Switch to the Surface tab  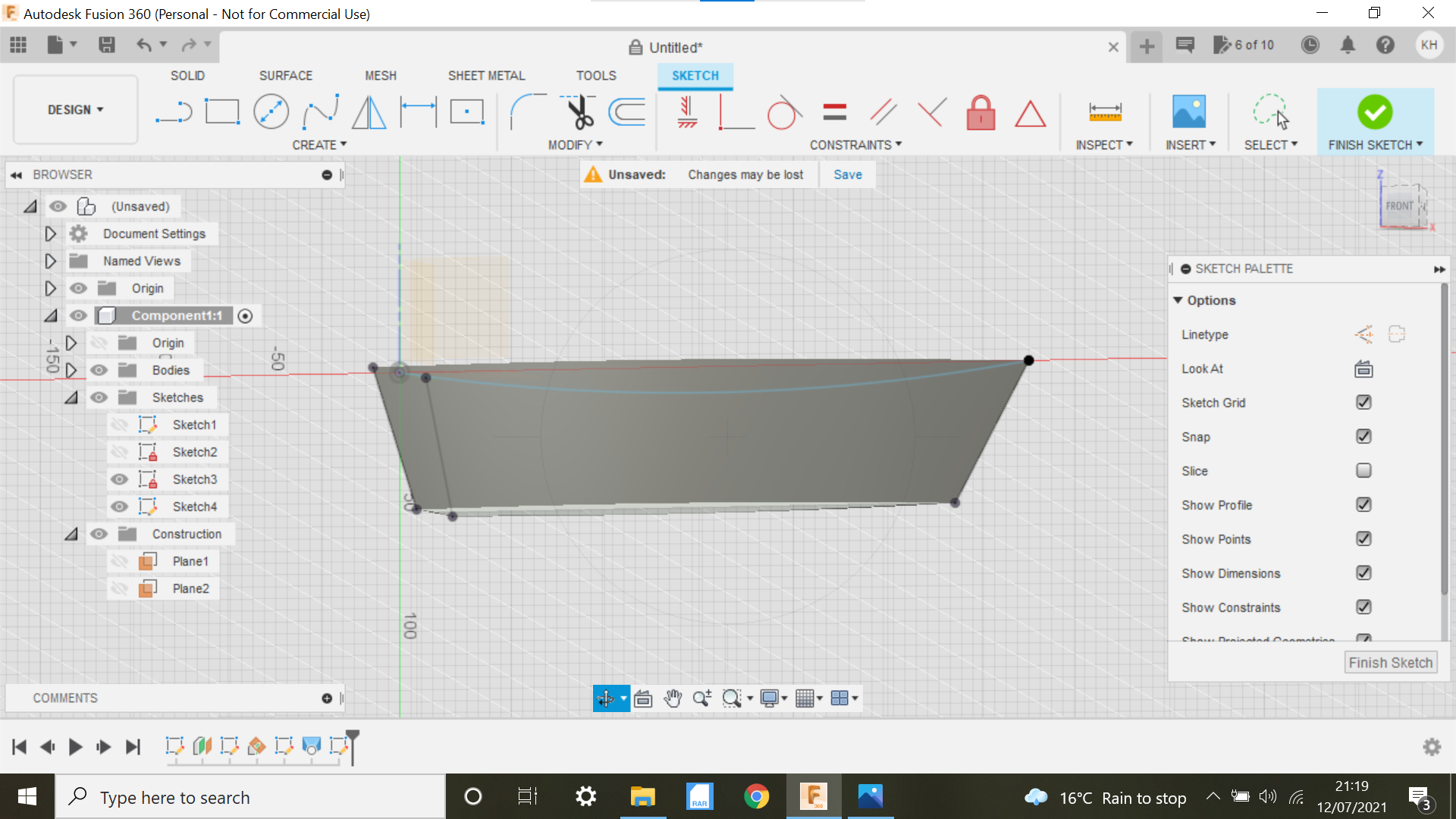(x=285, y=75)
